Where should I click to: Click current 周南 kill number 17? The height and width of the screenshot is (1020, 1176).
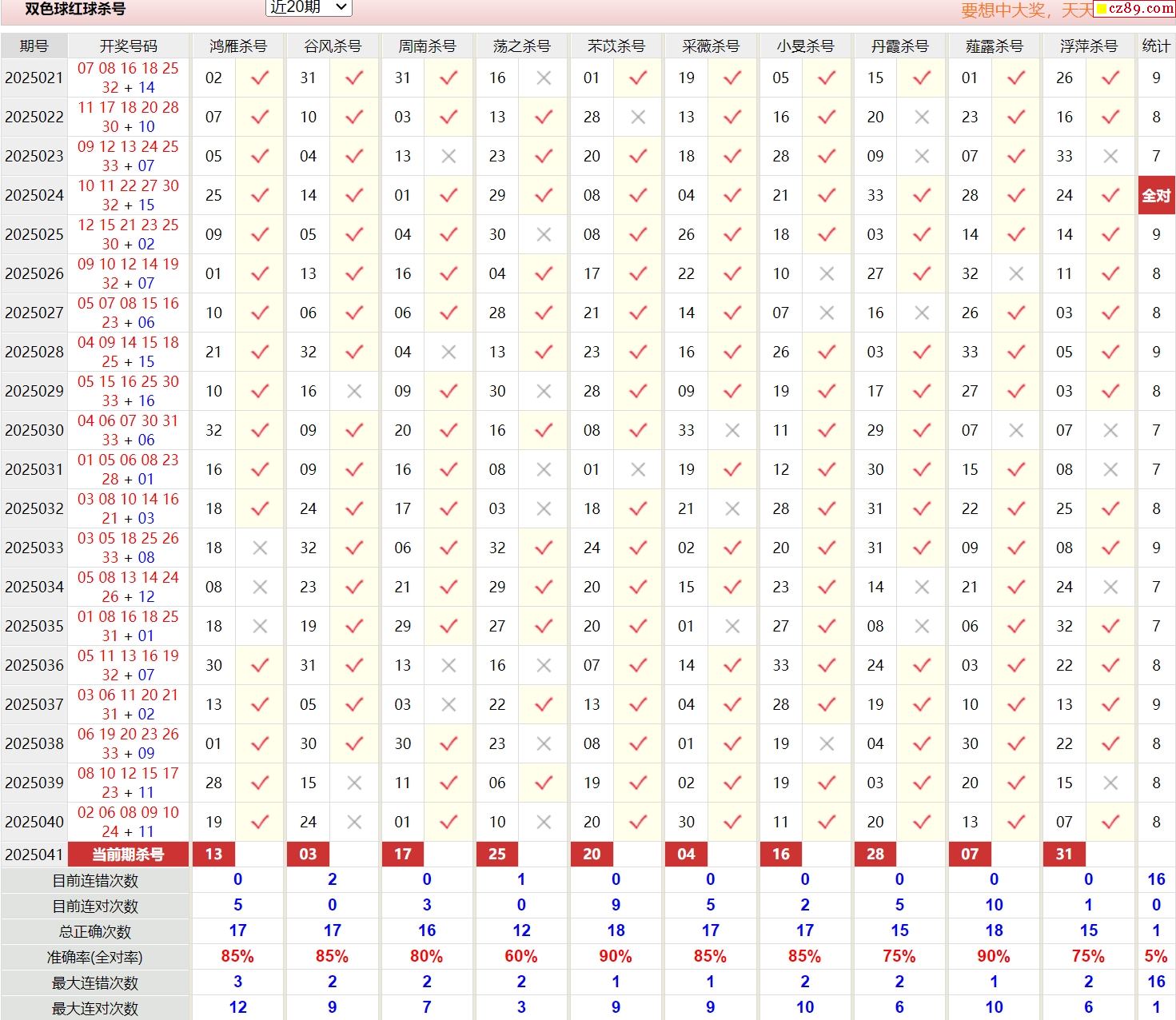pyautogui.click(x=402, y=854)
